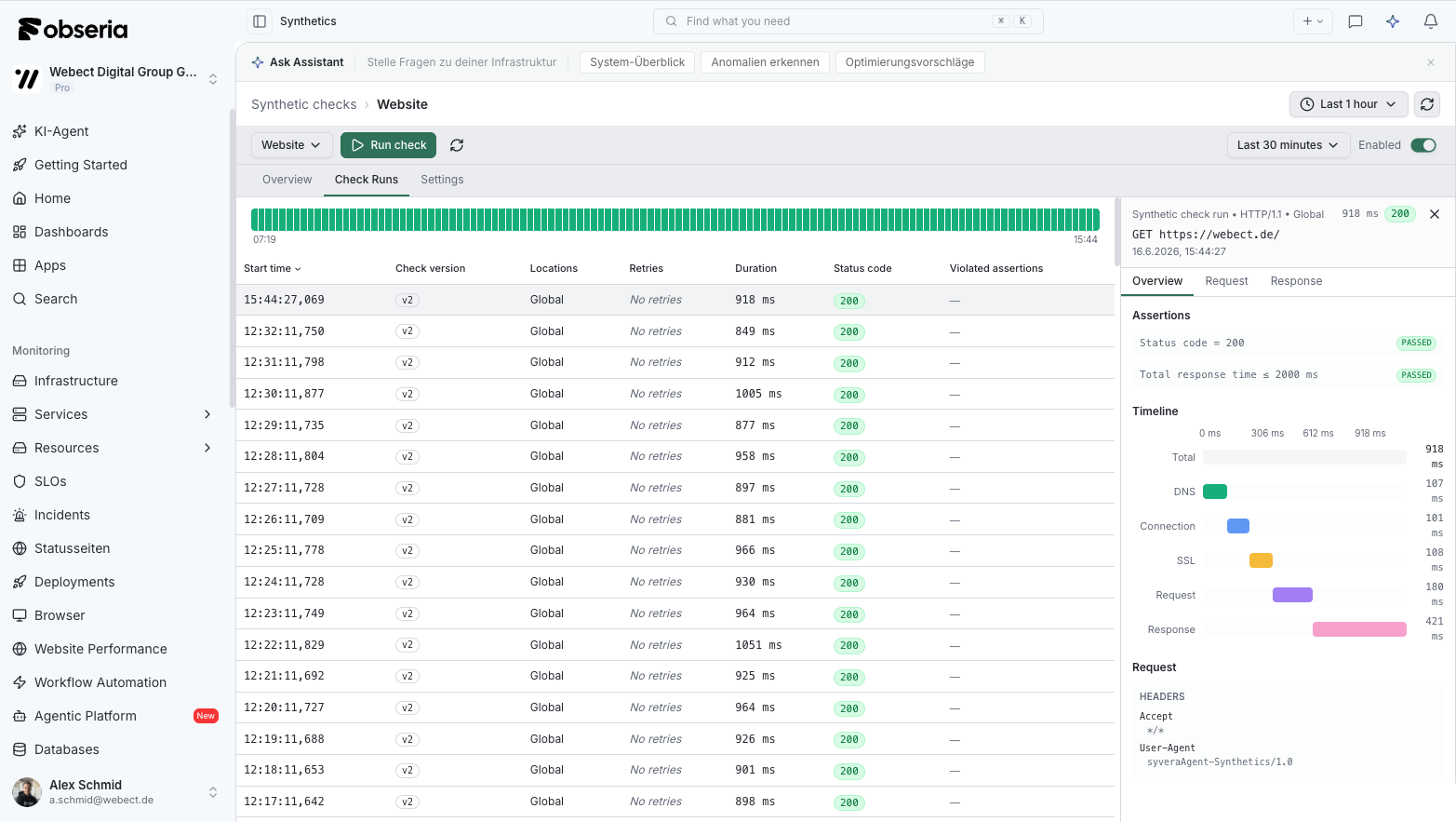Click the Run check button
The height and width of the screenshot is (822, 1456).
[x=388, y=145]
